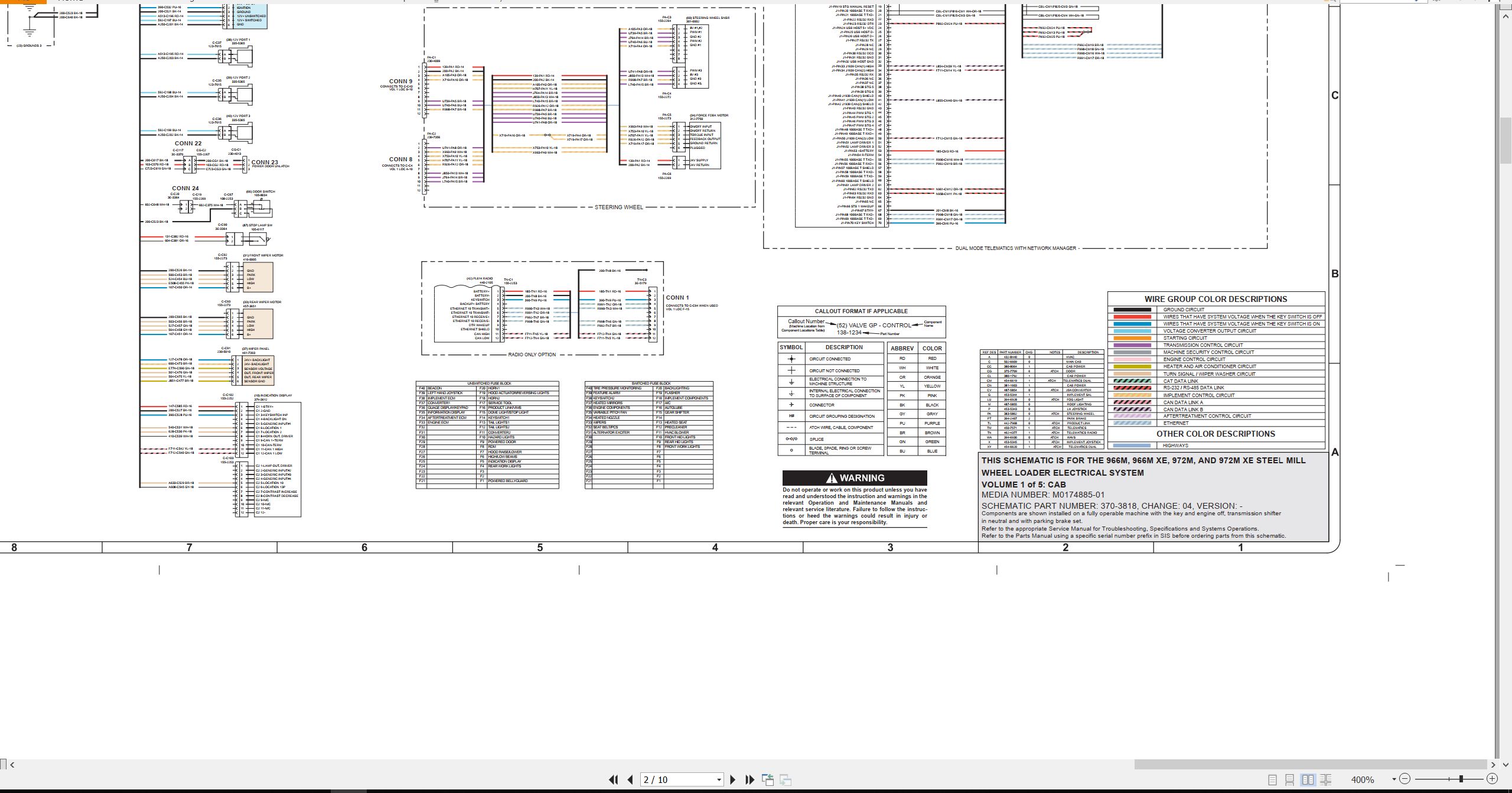Click the VOLUME 1 of 5: CAB text

1024,485
